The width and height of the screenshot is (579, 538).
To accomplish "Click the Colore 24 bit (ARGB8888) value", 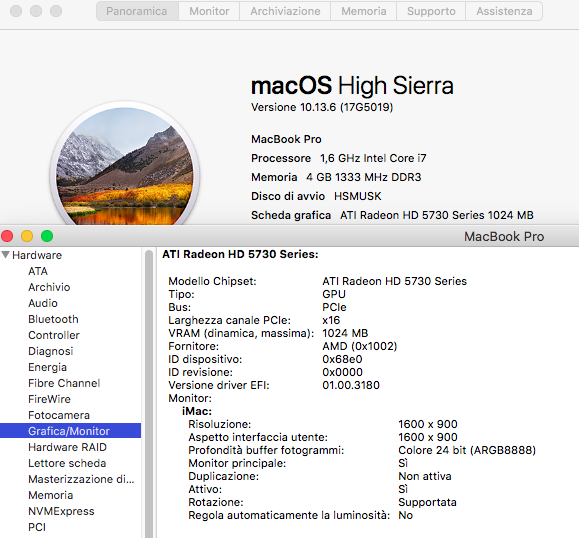I will [x=467, y=450].
